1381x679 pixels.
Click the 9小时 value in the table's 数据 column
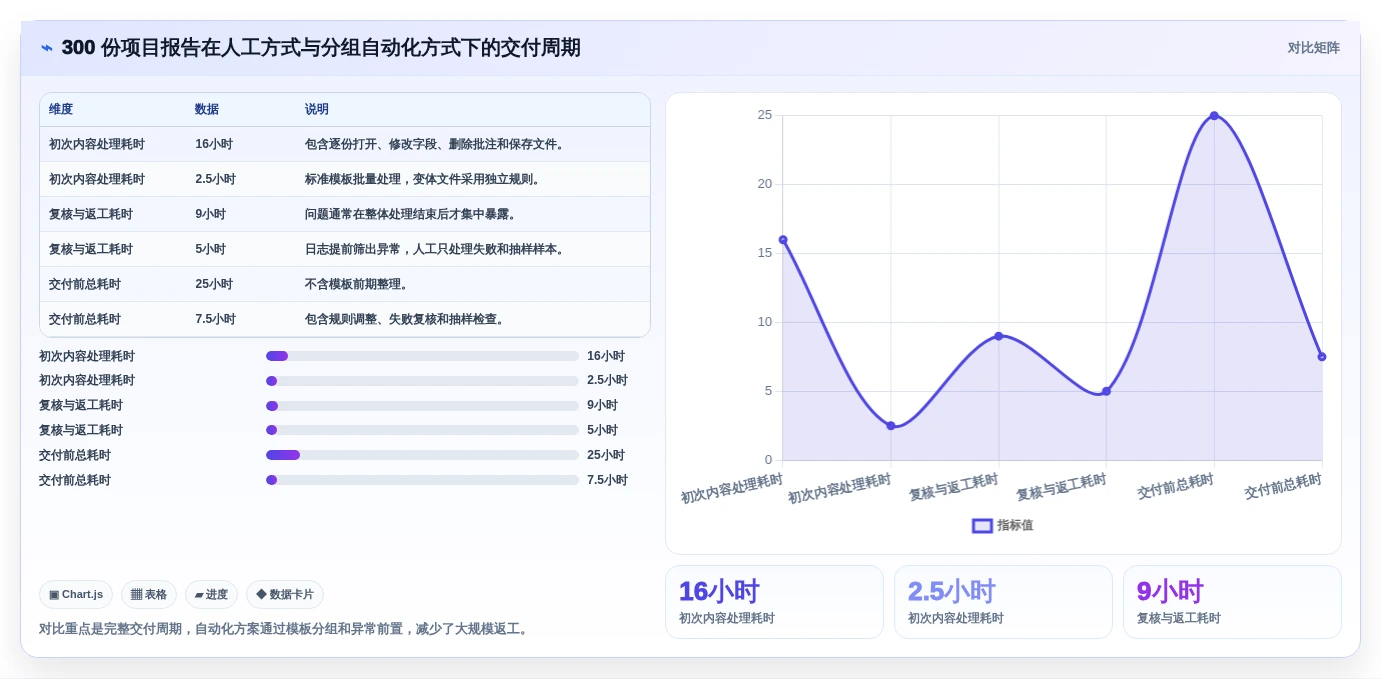tap(211, 214)
